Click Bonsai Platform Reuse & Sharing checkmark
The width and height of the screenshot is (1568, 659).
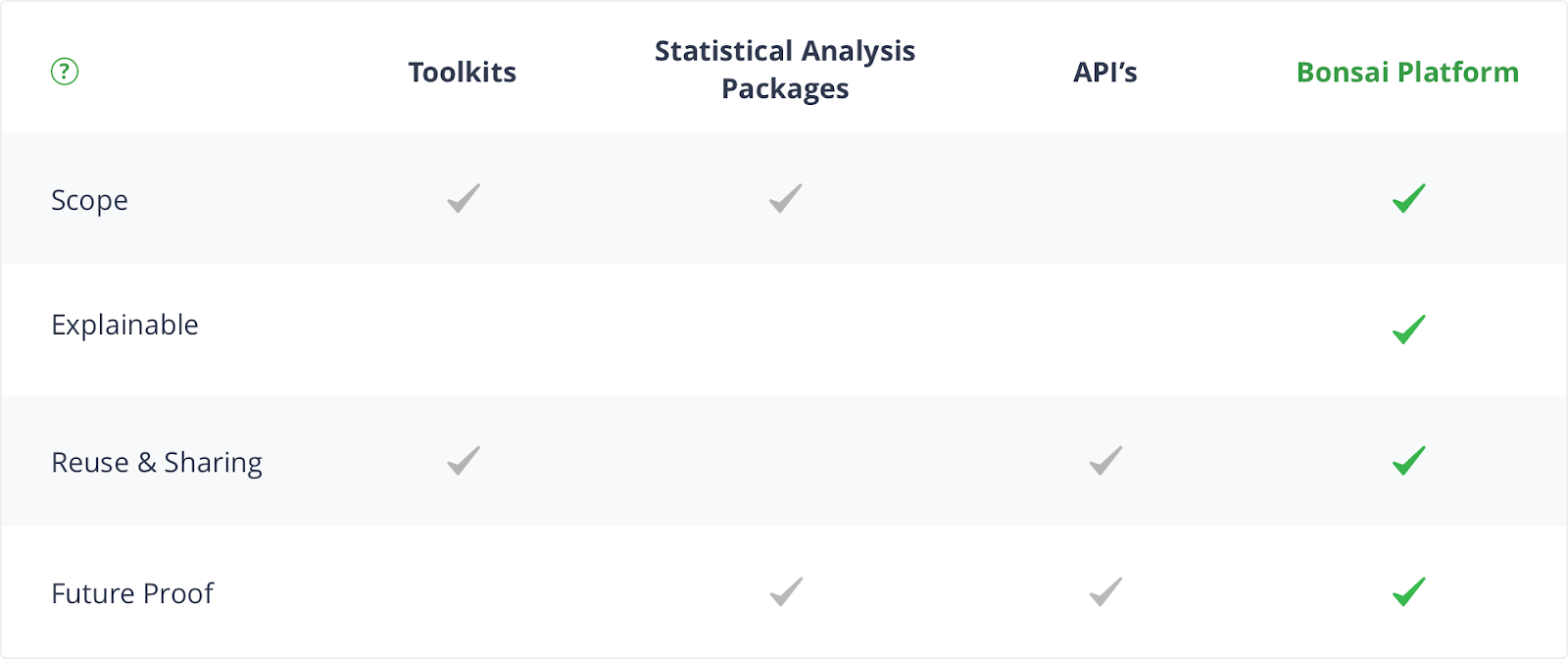[x=1408, y=460]
